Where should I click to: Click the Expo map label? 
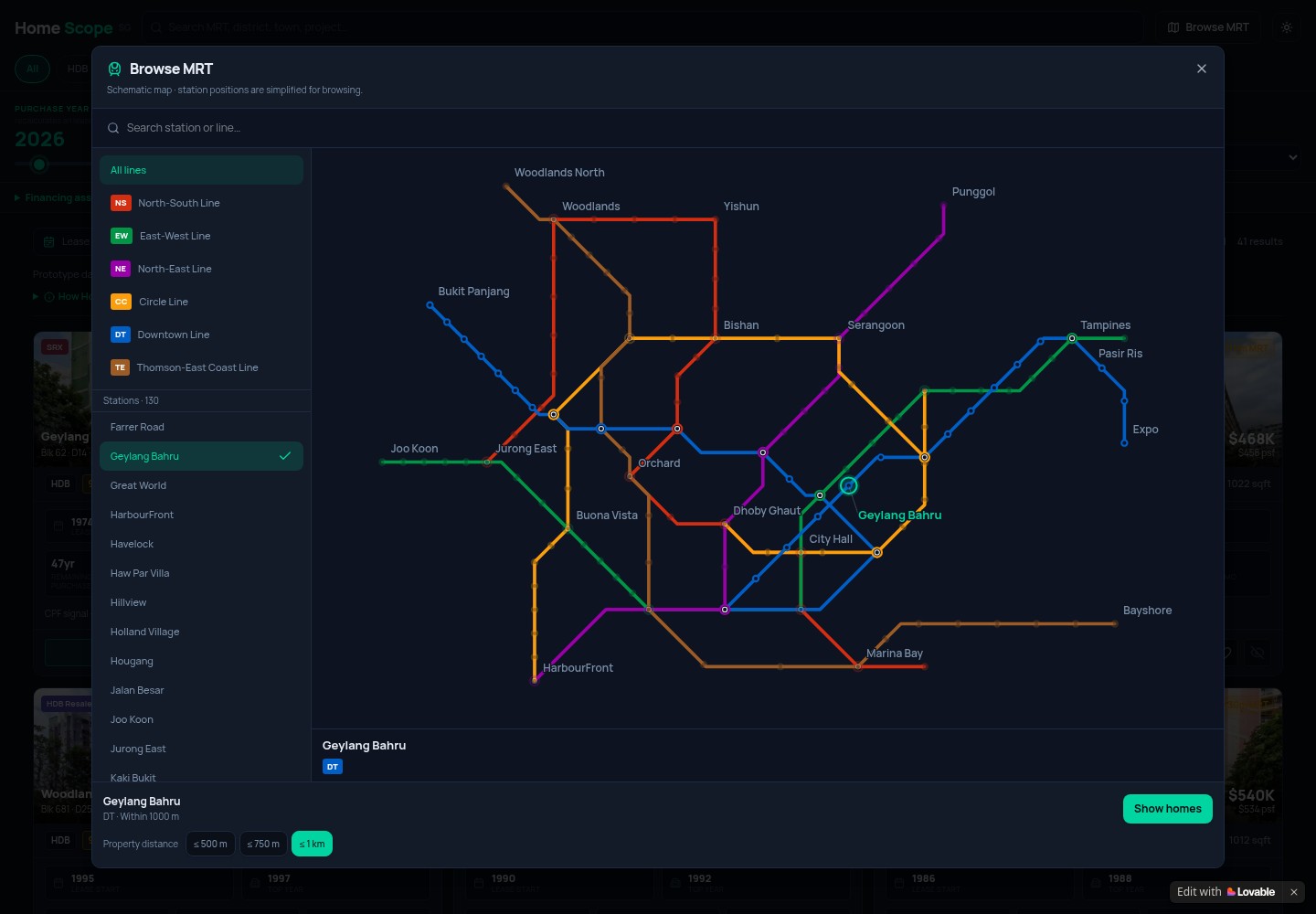pos(1145,430)
